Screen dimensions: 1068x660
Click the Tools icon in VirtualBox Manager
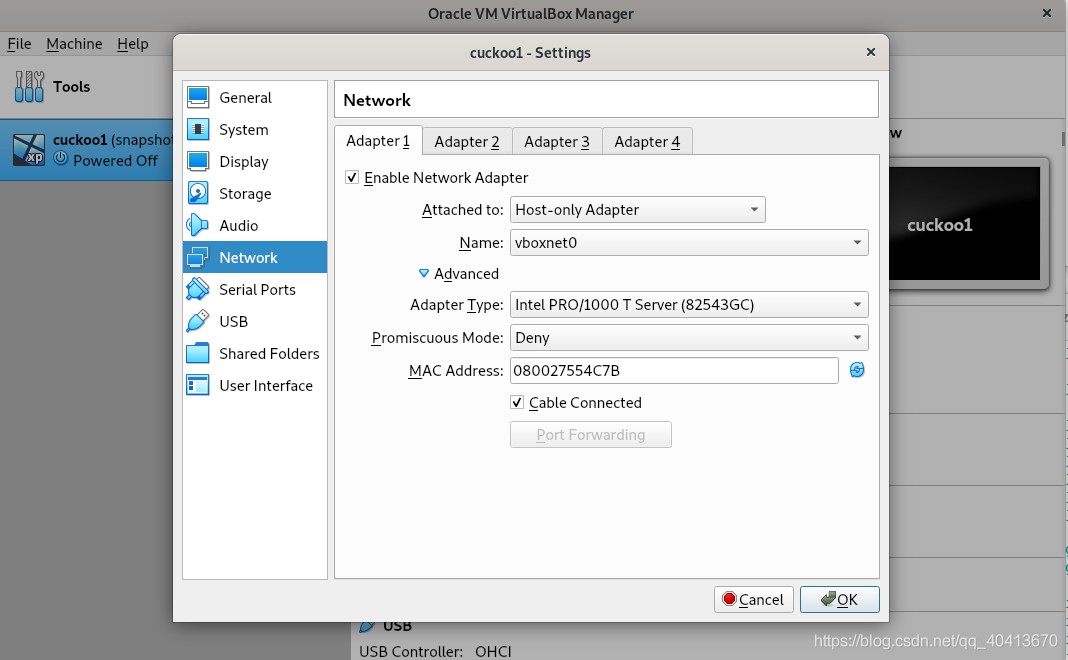click(29, 87)
